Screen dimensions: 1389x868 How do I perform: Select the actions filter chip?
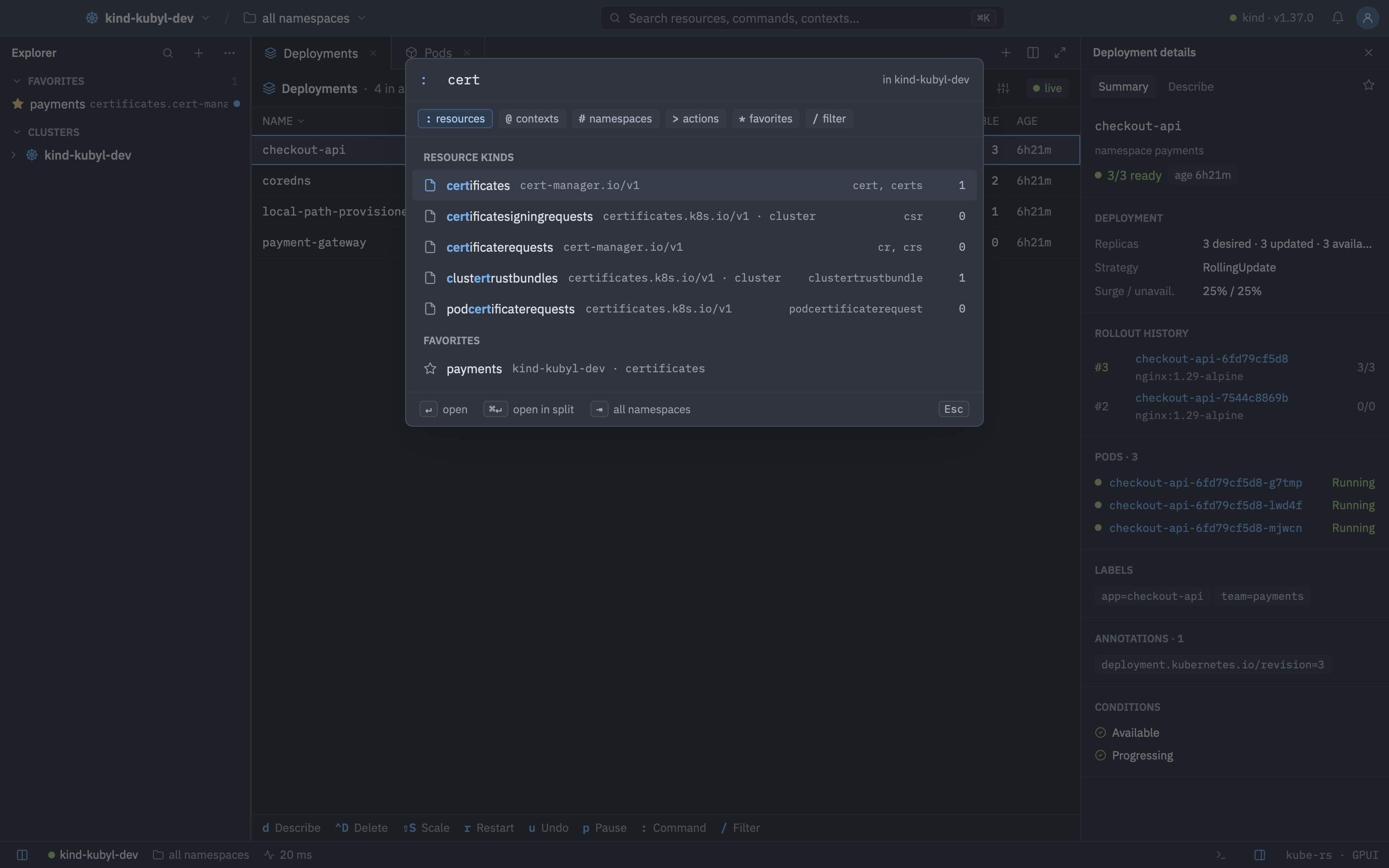(695, 119)
